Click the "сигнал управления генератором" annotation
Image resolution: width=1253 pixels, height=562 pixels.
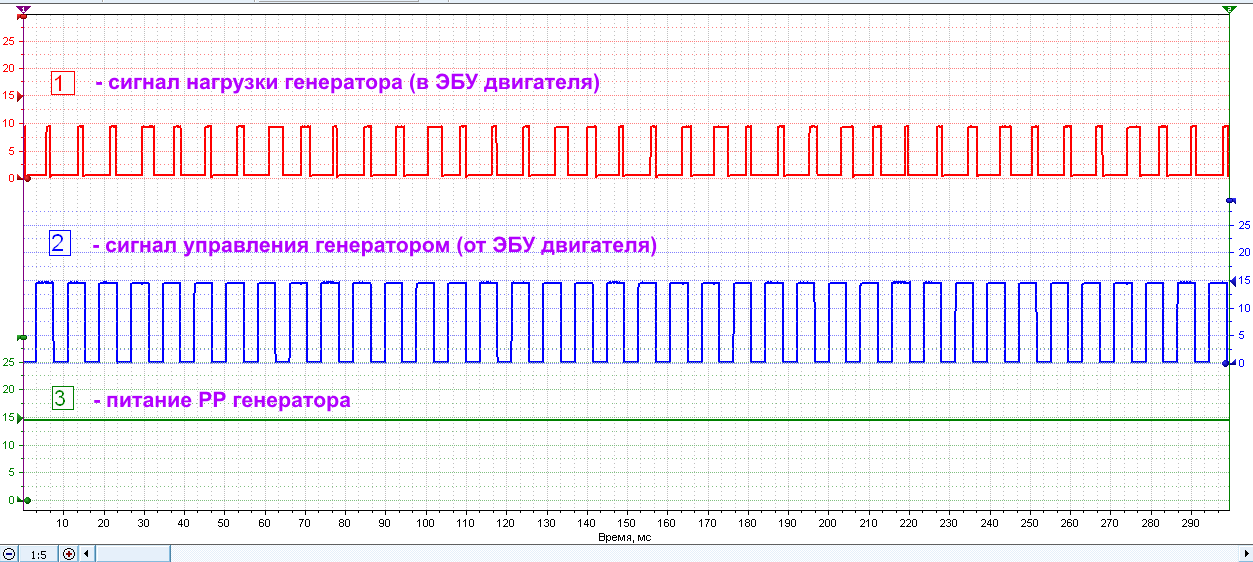coord(374,245)
